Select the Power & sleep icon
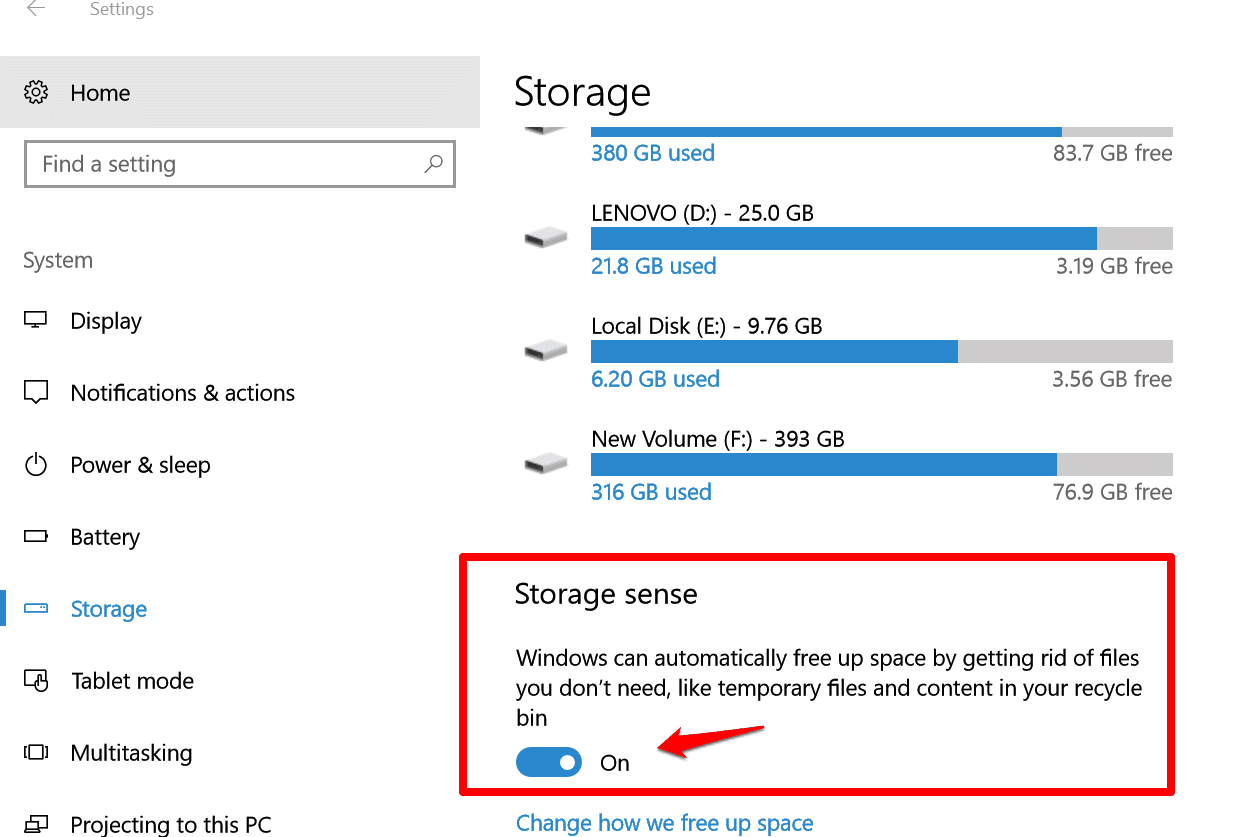The width and height of the screenshot is (1243, 837). pyautogui.click(x=36, y=465)
